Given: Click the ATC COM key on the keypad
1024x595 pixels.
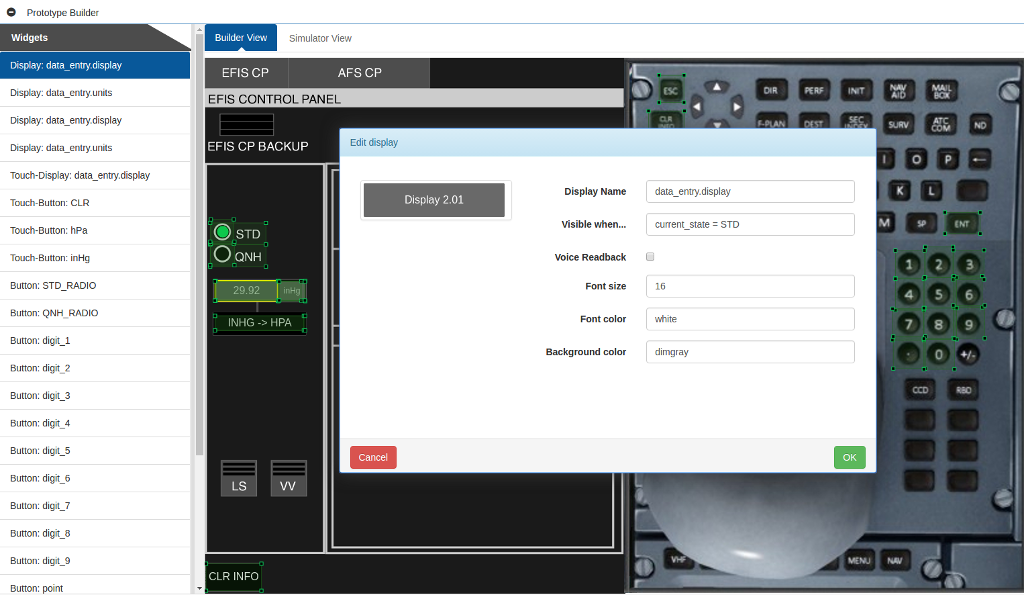Looking at the screenshot, I should (x=941, y=124).
